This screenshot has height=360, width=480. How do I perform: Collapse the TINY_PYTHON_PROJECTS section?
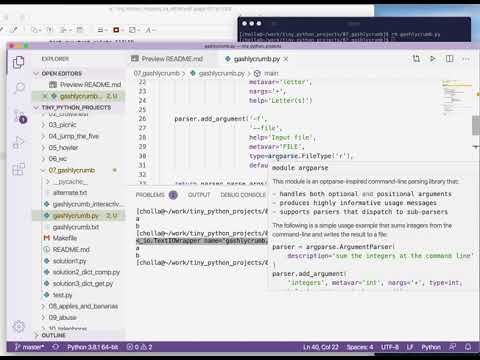tap(76, 107)
